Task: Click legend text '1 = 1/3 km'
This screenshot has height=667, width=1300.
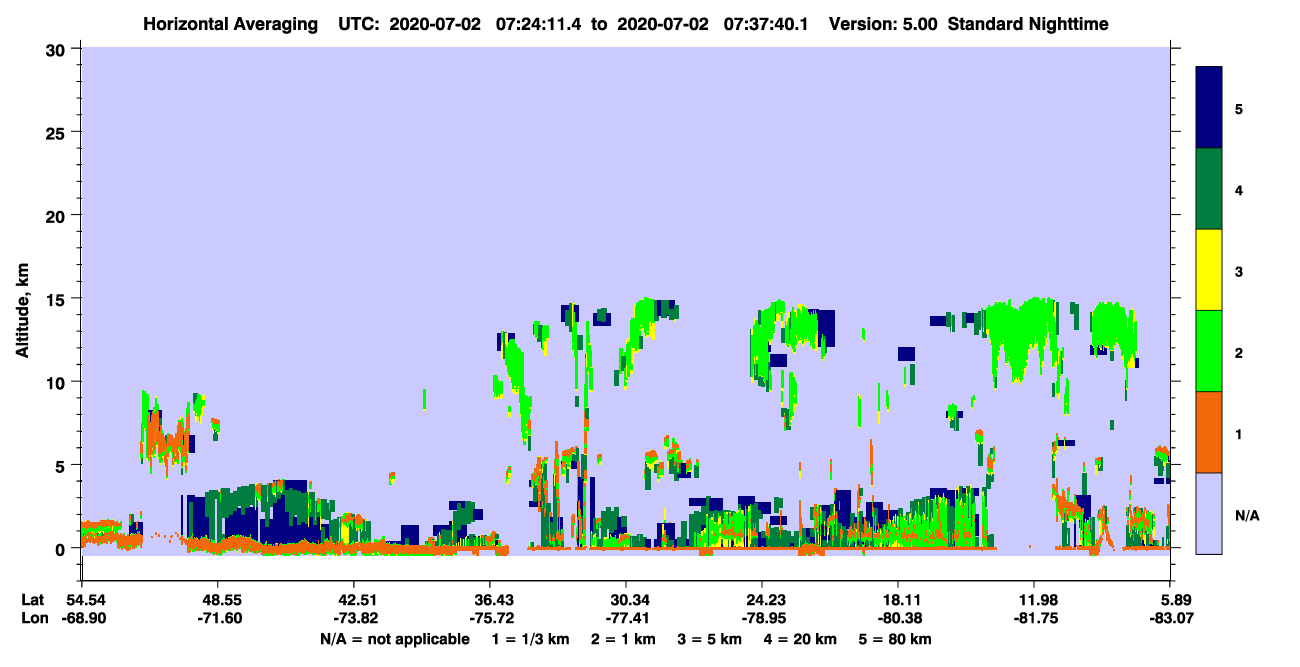Action: [531, 639]
